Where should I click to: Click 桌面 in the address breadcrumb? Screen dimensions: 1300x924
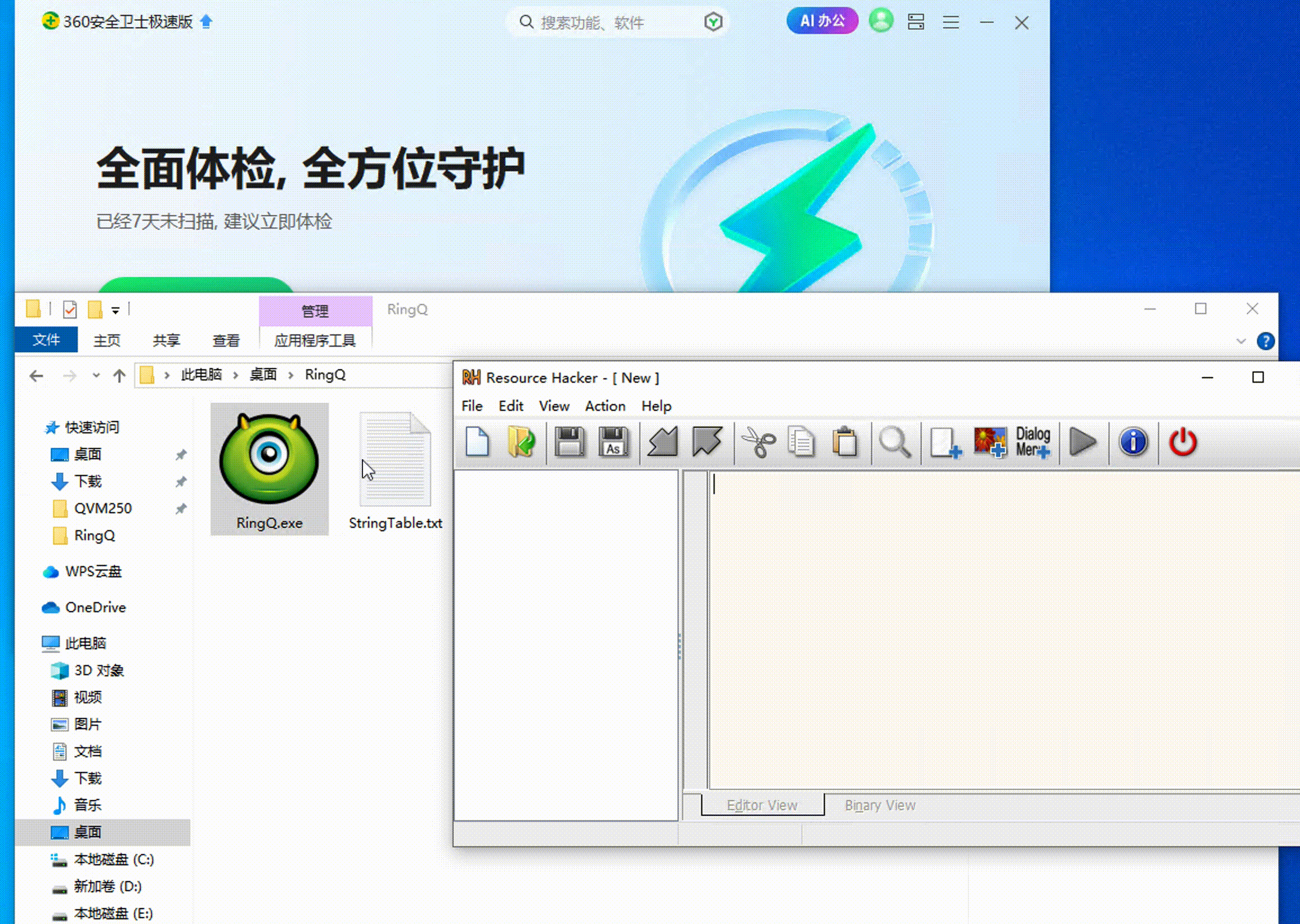[x=263, y=375]
